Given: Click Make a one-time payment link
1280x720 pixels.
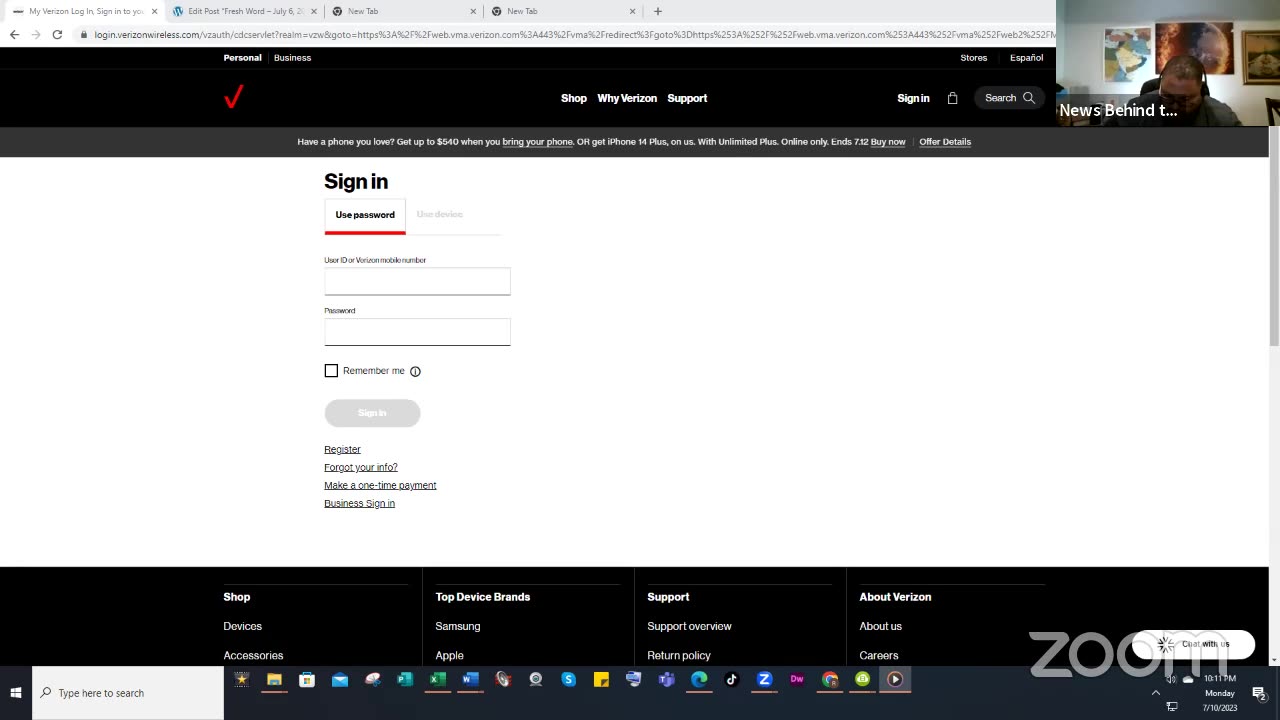Looking at the screenshot, I should coord(380,485).
